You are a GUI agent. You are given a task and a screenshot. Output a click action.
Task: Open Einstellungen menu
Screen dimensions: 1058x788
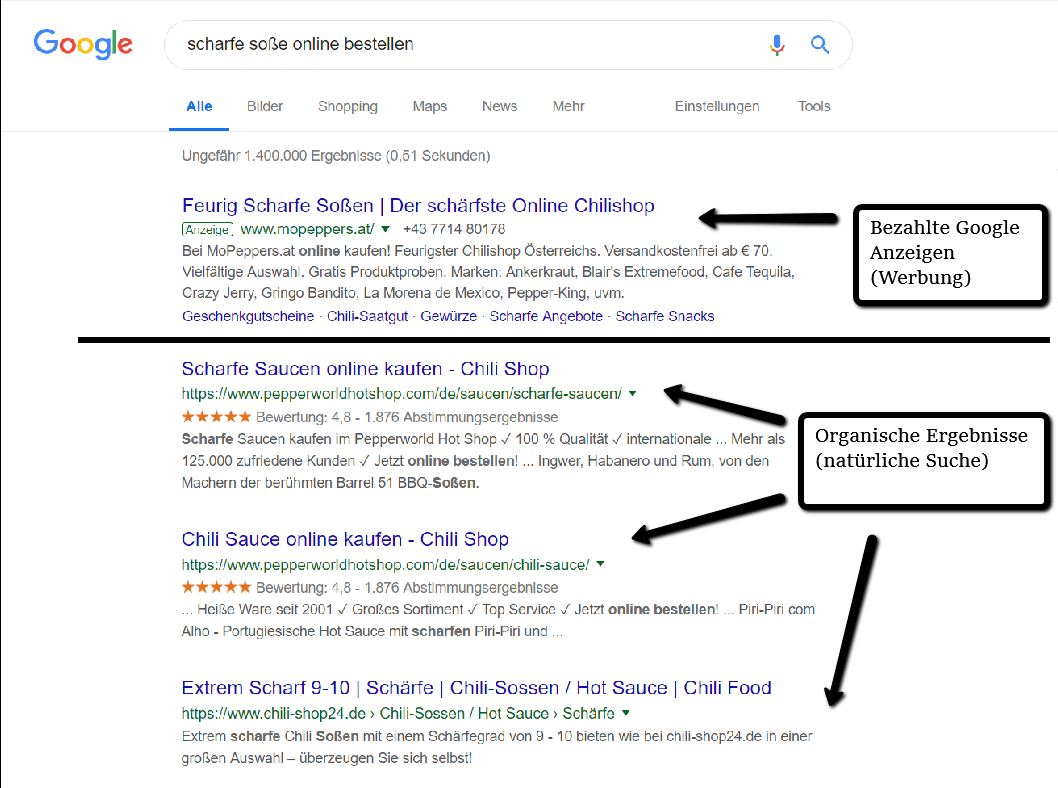717,107
